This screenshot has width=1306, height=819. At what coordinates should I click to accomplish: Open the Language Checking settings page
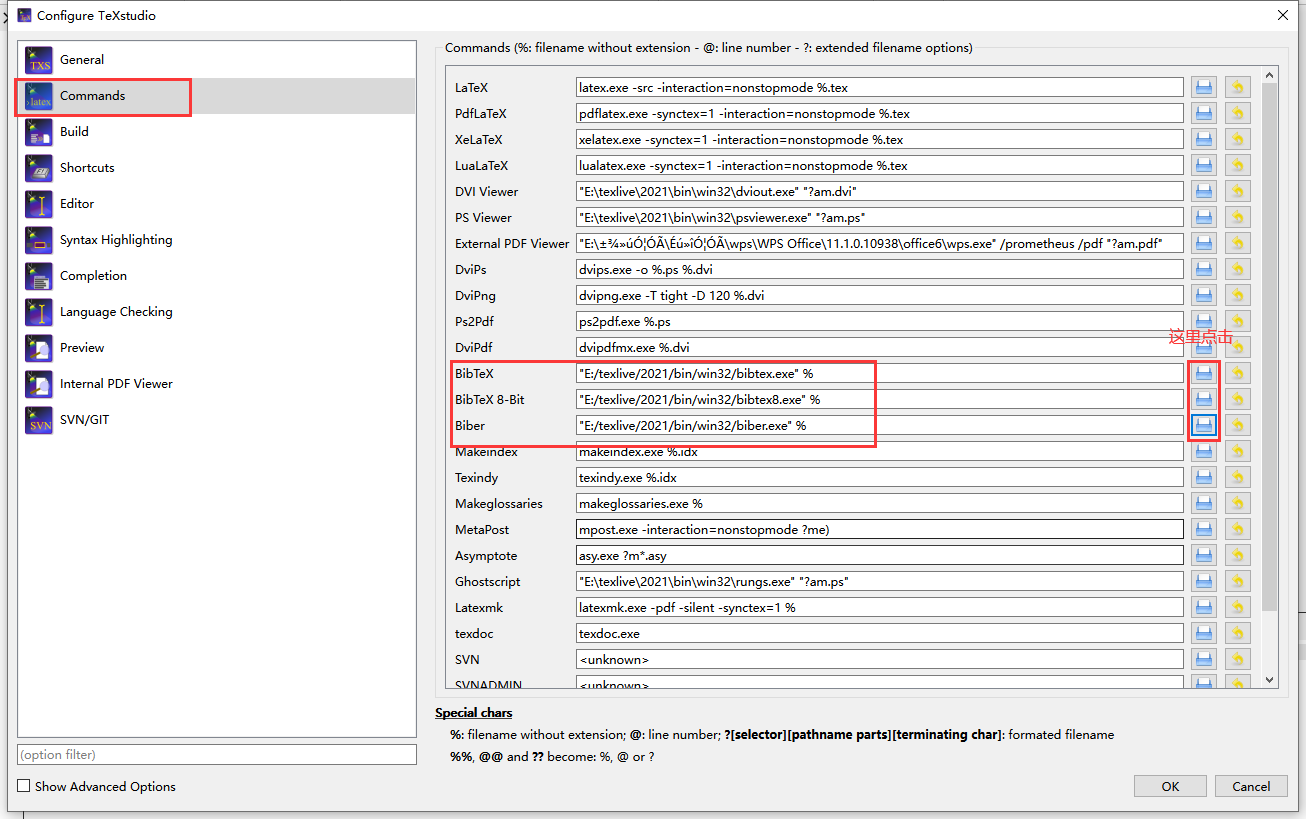pos(216,312)
